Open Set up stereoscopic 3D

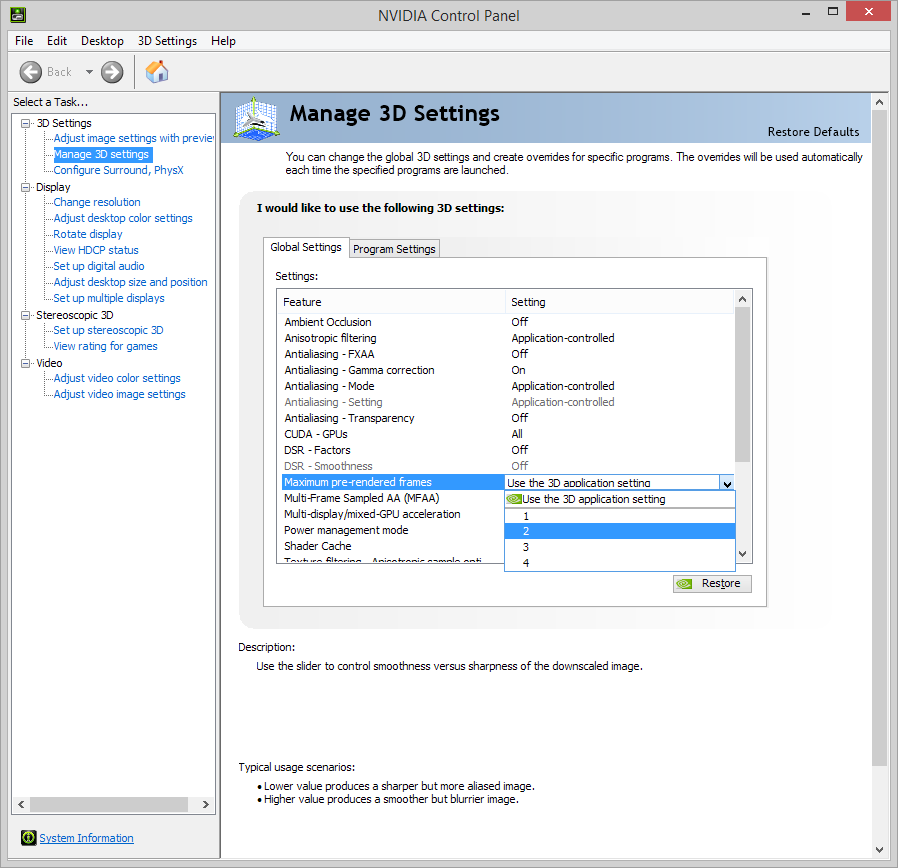[x=108, y=330]
